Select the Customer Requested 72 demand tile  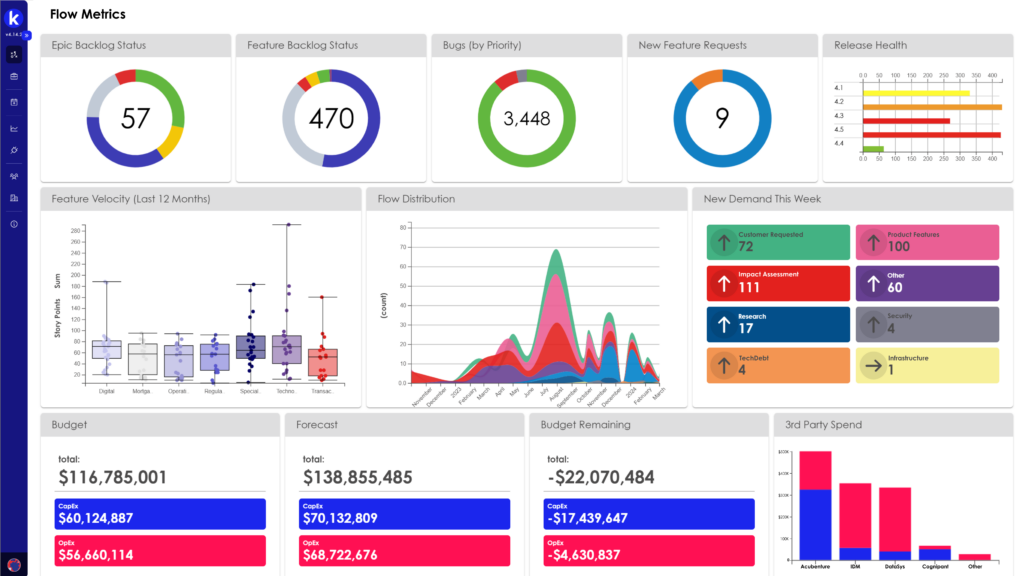(x=778, y=242)
